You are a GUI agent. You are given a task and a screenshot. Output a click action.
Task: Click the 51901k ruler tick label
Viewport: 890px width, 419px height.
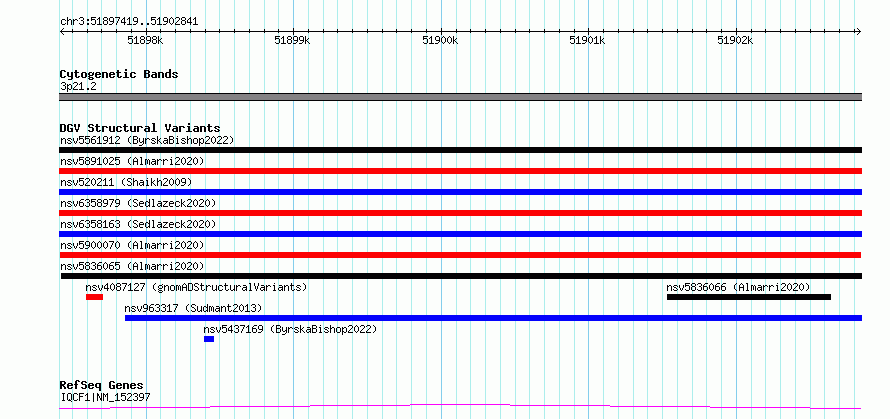coord(587,40)
